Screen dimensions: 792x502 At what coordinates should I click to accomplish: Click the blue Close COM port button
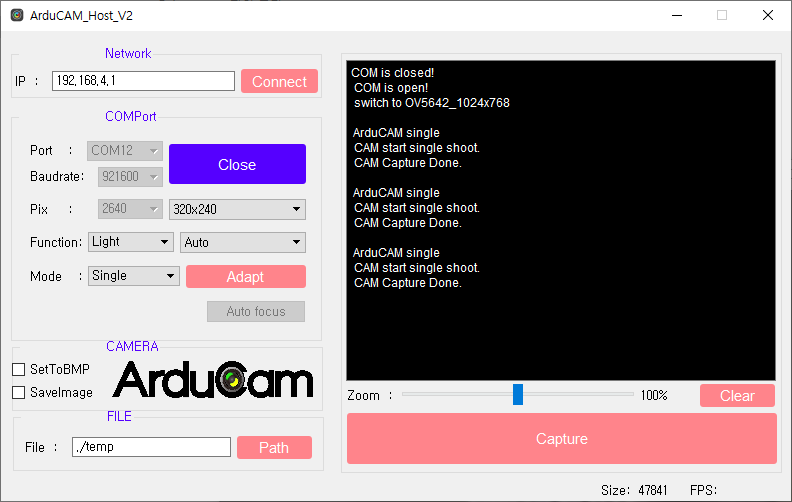pos(237,164)
